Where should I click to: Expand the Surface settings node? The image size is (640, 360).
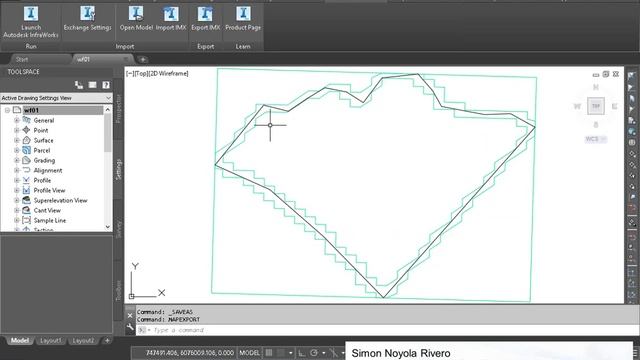pos(17,140)
